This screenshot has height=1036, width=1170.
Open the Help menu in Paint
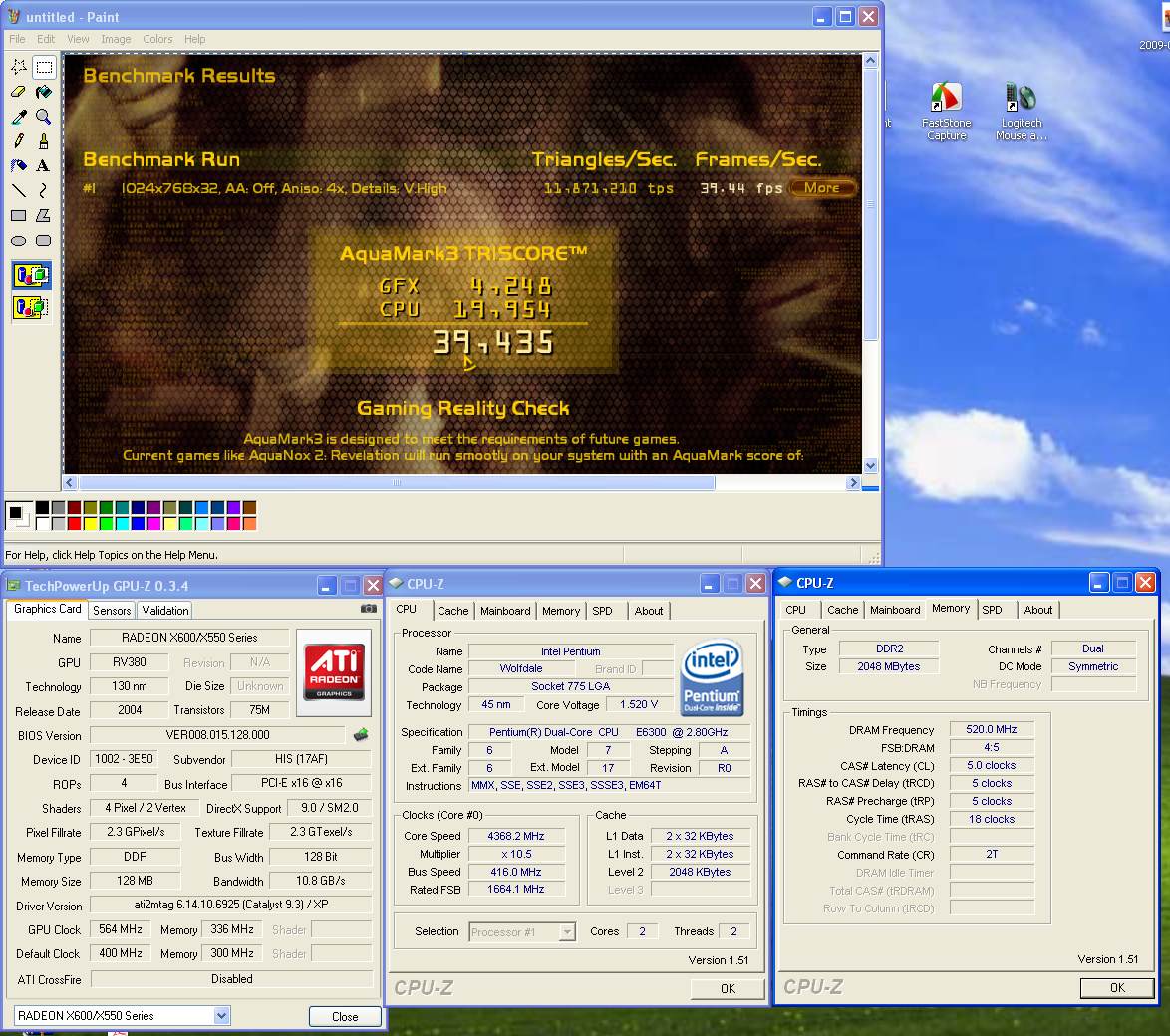pos(194,39)
